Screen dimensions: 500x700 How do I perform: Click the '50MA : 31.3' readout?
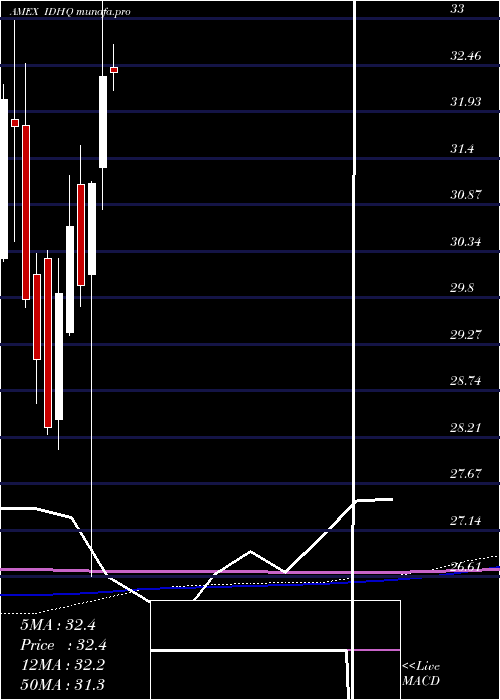pyautogui.click(x=63, y=685)
